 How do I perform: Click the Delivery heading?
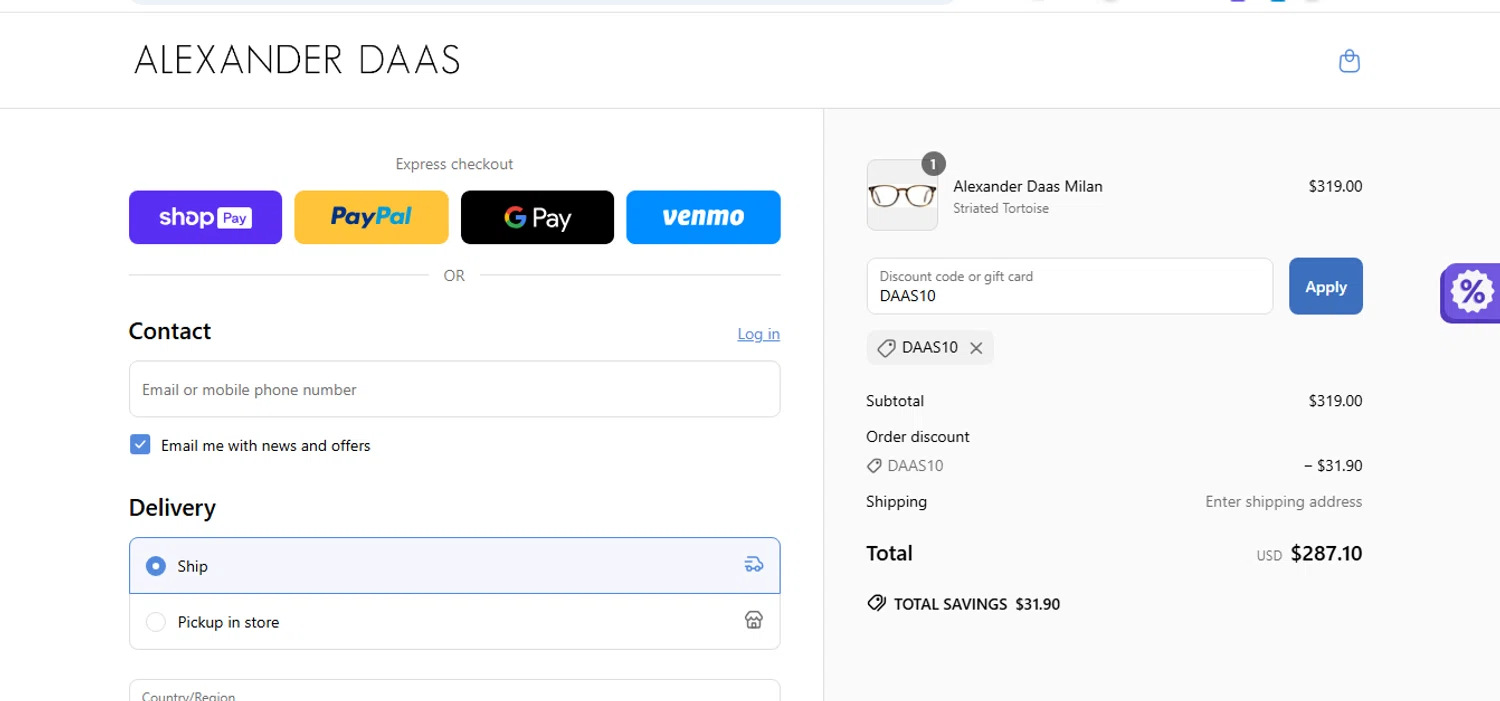pos(172,507)
